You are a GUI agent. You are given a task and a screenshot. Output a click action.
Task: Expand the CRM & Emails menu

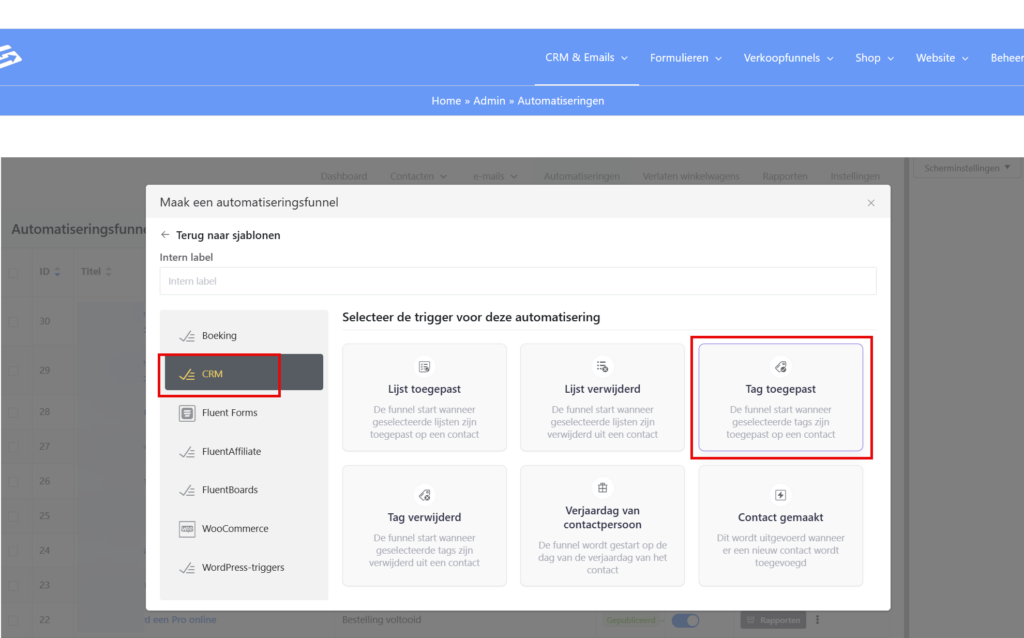[x=586, y=58]
